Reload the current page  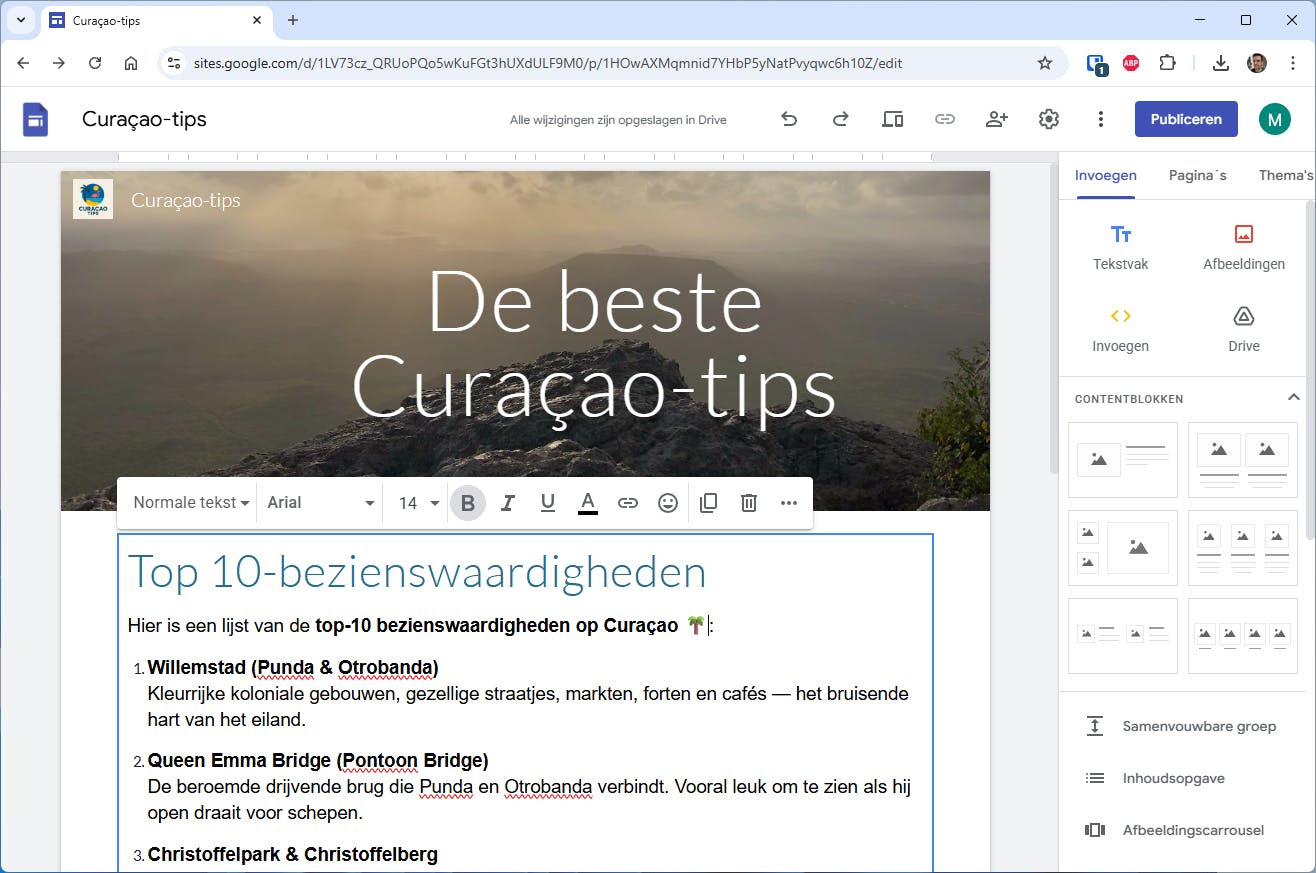pos(95,63)
